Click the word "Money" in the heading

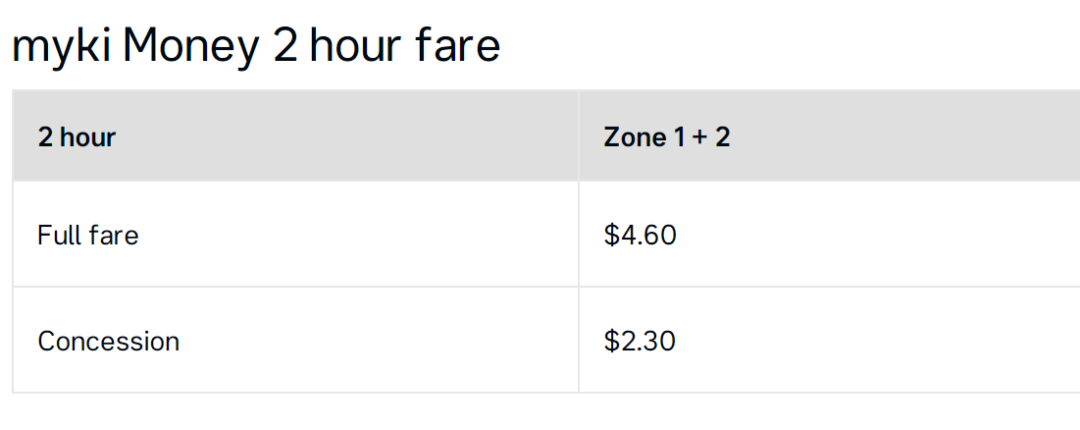tap(191, 48)
